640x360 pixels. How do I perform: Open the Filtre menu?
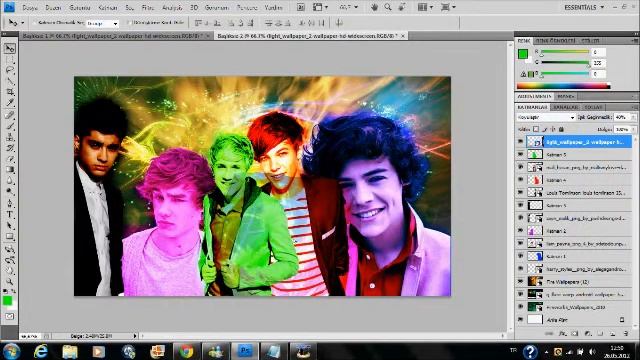[148, 7]
